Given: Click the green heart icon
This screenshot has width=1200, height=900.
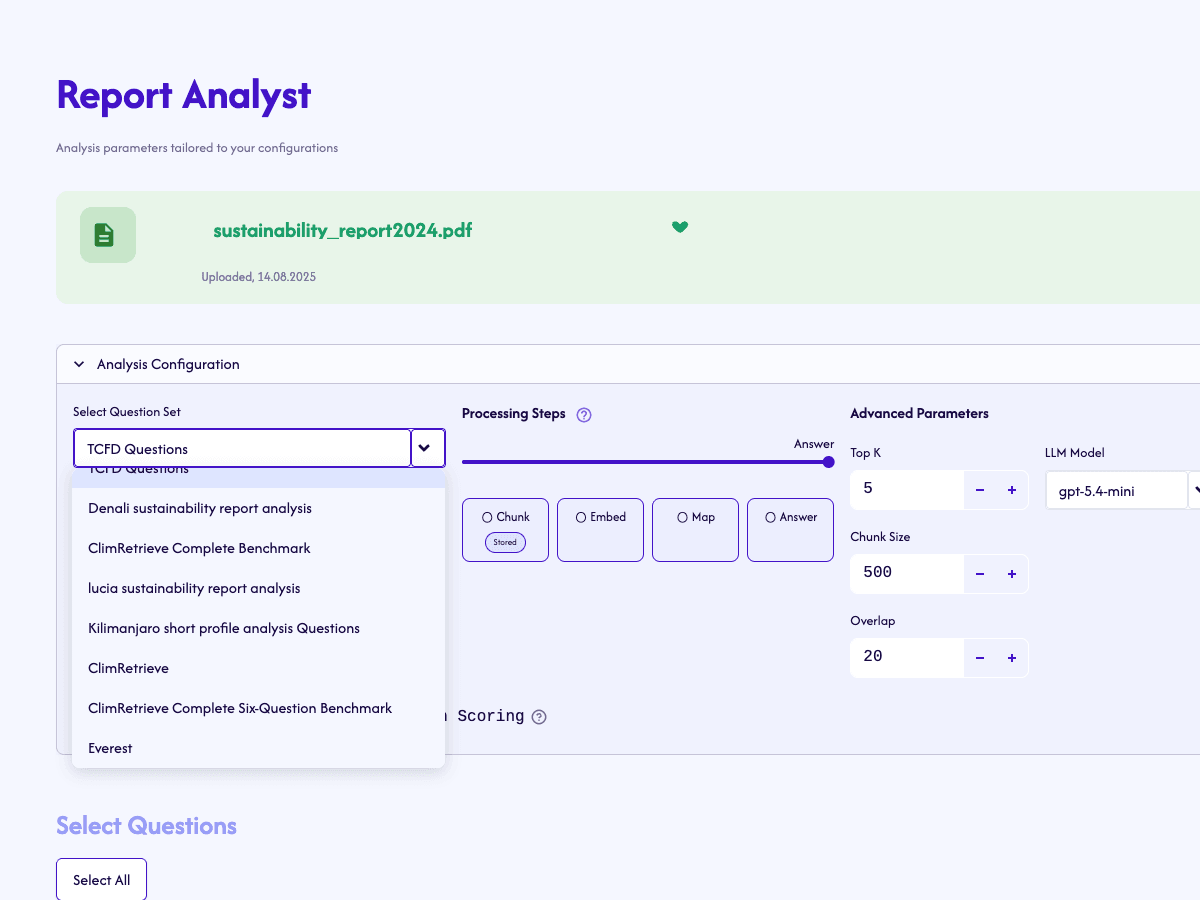Looking at the screenshot, I should (x=680, y=227).
